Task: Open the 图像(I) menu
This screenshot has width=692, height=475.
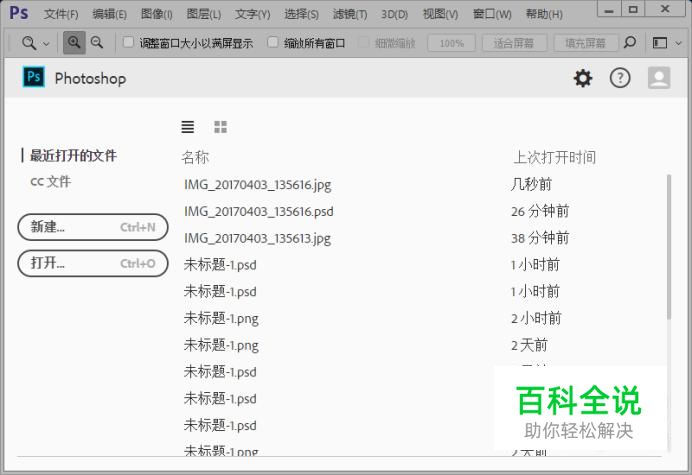Action: click(157, 14)
